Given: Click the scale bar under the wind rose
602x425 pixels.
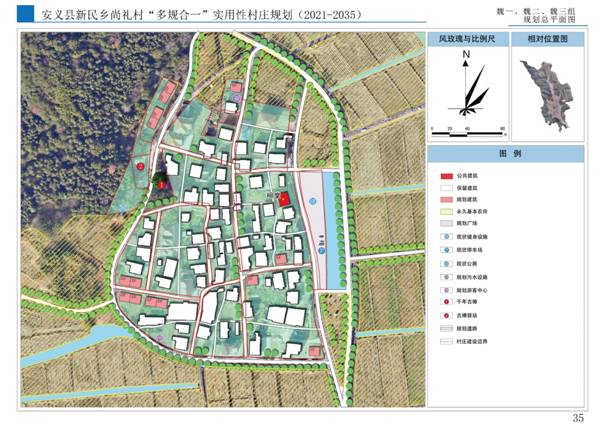Looking at the screenshot, I should (x=468, y=134).
